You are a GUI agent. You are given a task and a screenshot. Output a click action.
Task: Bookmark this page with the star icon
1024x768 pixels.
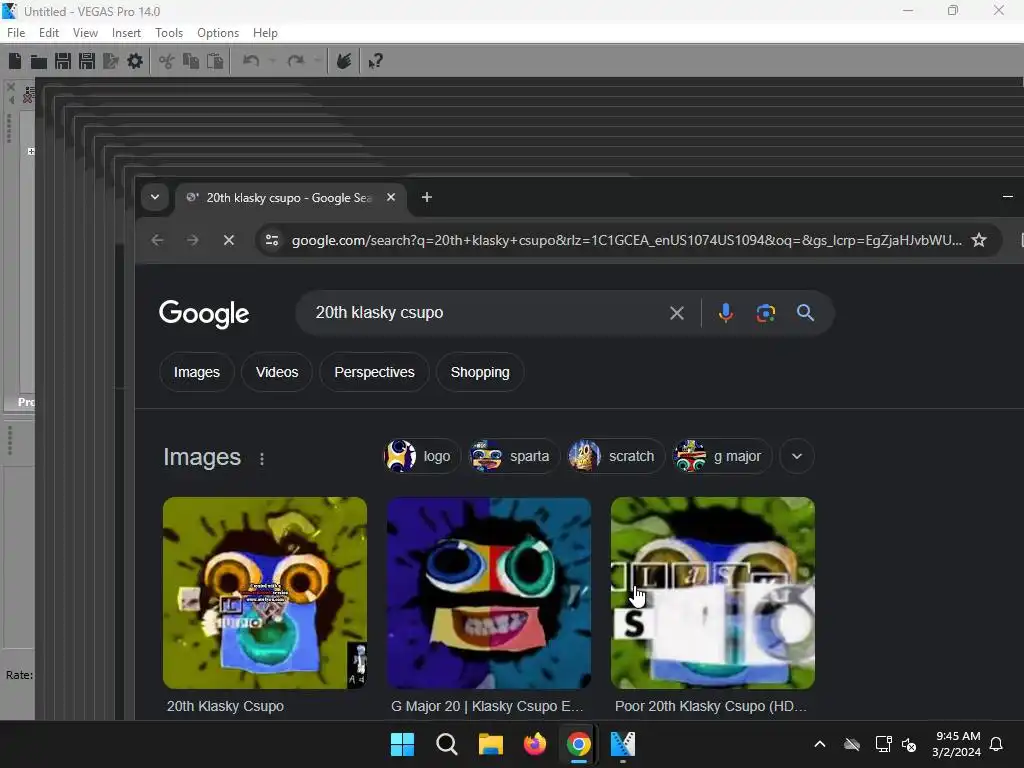click(x=978, y=240)
